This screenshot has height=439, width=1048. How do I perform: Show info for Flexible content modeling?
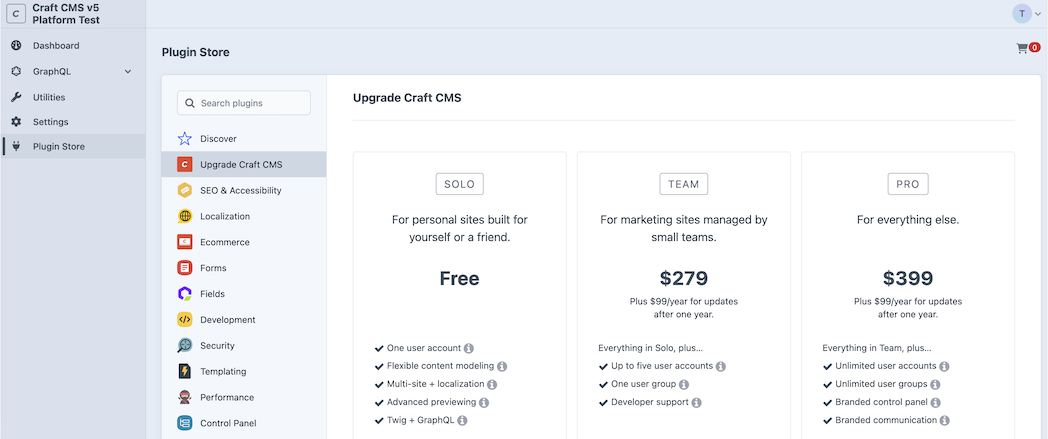pos(502,366)
